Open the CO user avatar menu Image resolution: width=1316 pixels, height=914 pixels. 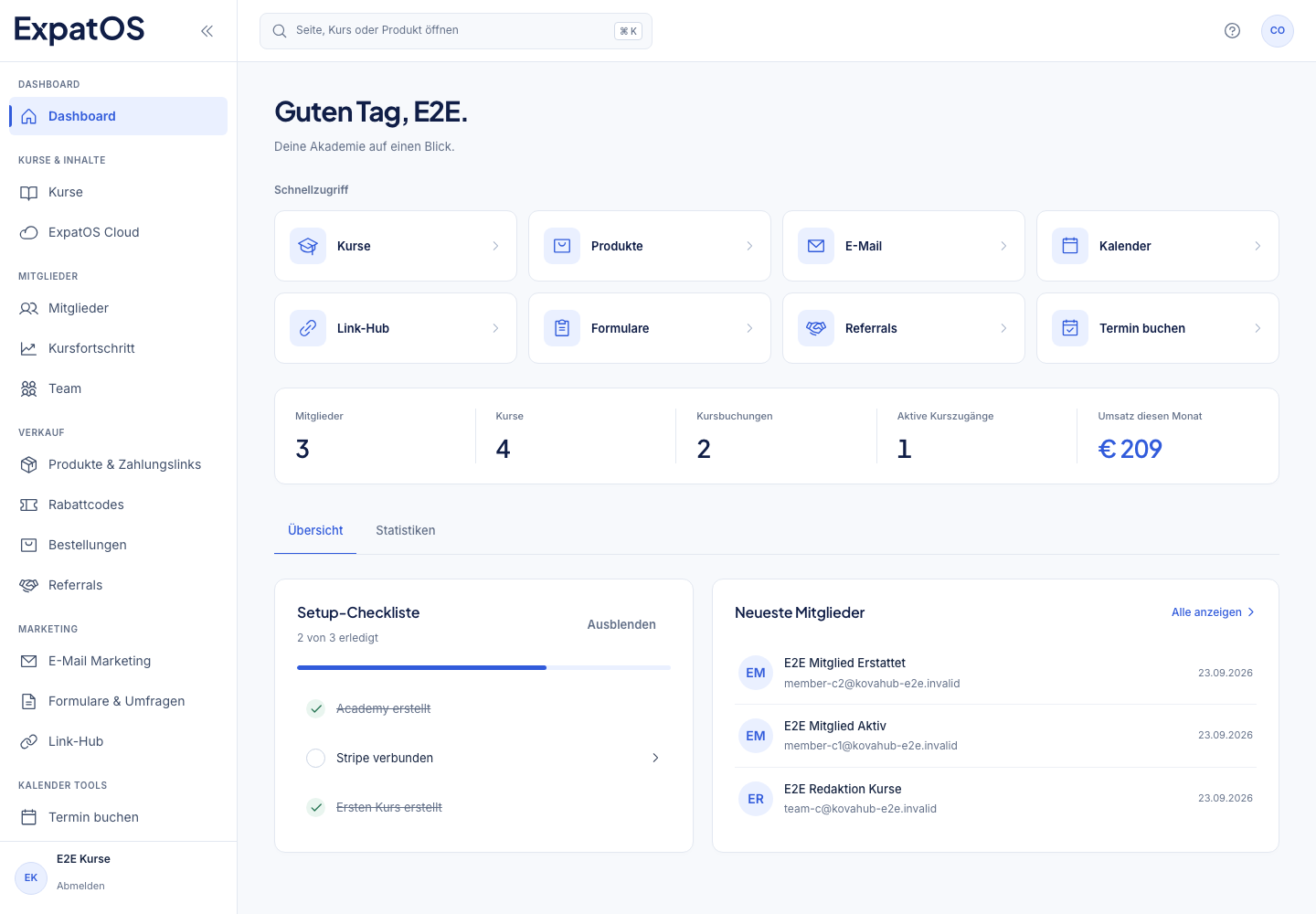coord(1278,31)
